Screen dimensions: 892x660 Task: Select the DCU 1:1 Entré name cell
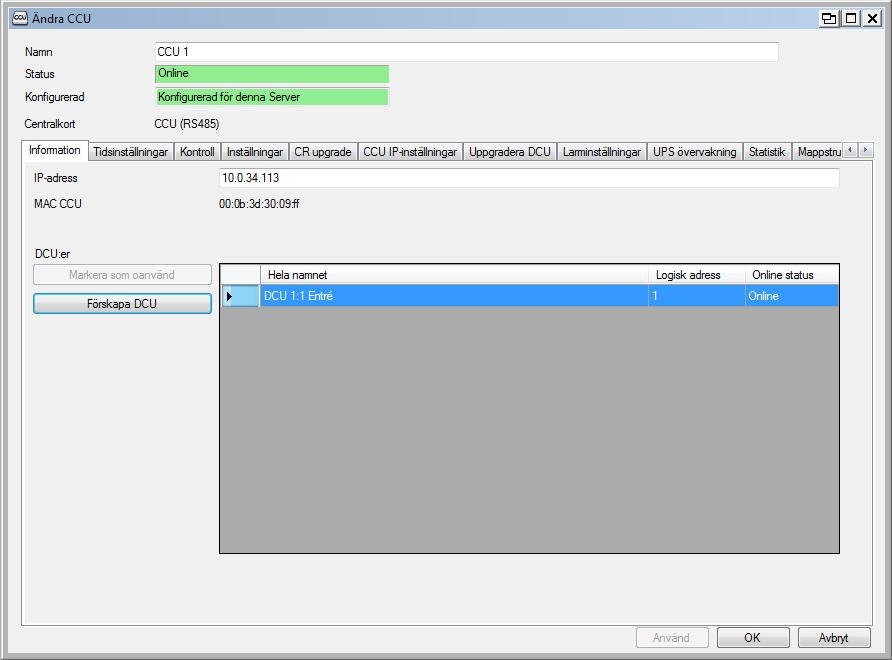(454, 296)
